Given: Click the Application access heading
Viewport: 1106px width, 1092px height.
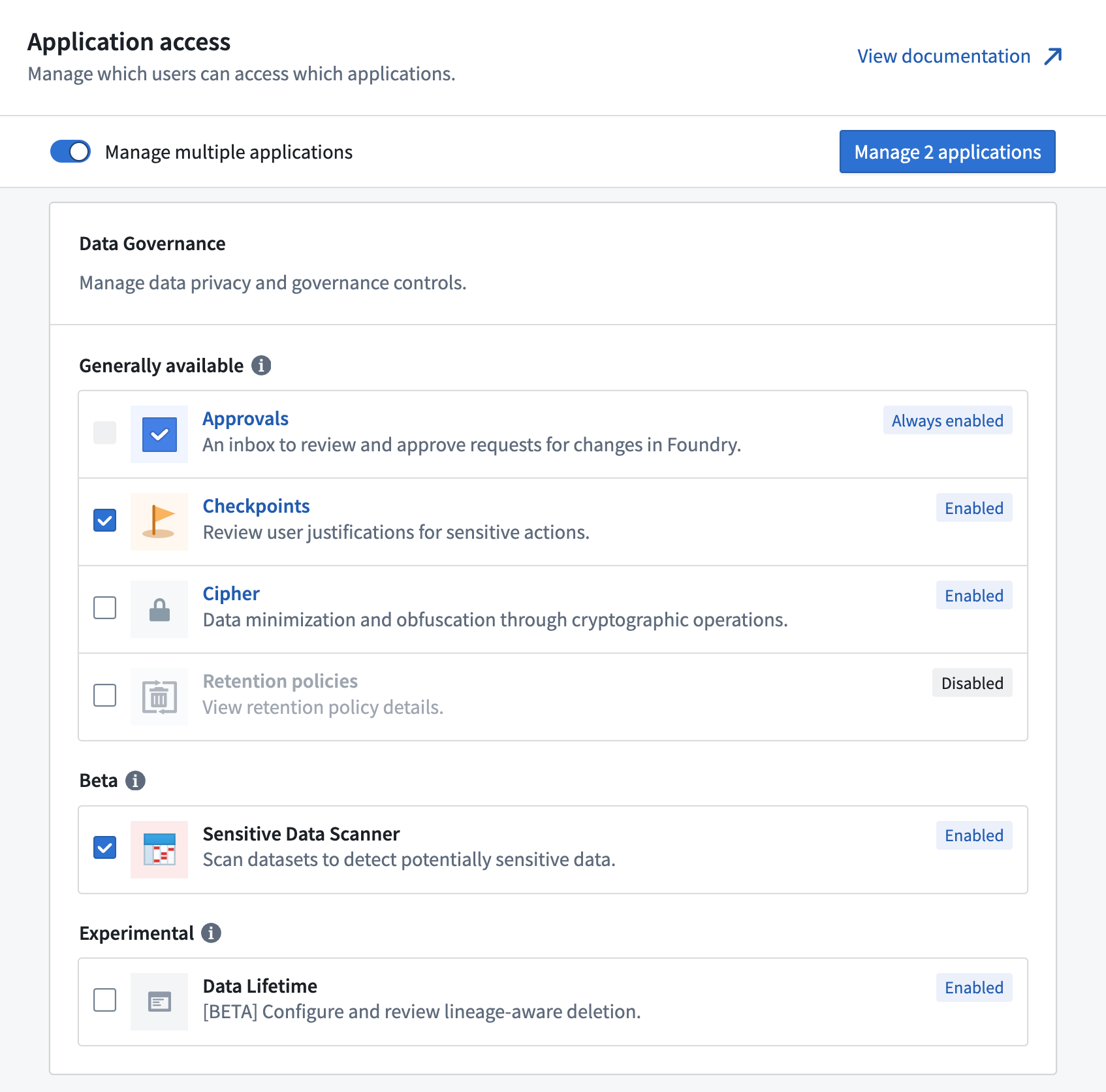Looking at the screenshot, I should tap(129, 42).
